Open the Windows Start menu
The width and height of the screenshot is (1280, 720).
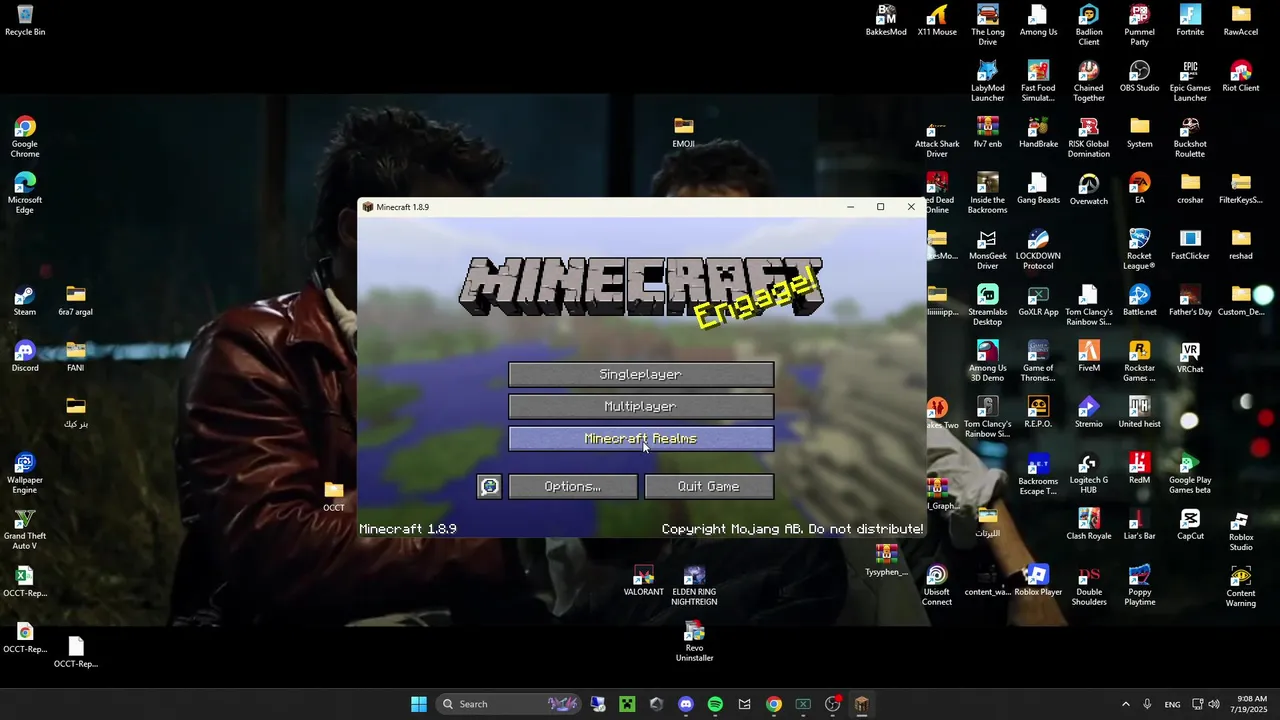point(419,704)
